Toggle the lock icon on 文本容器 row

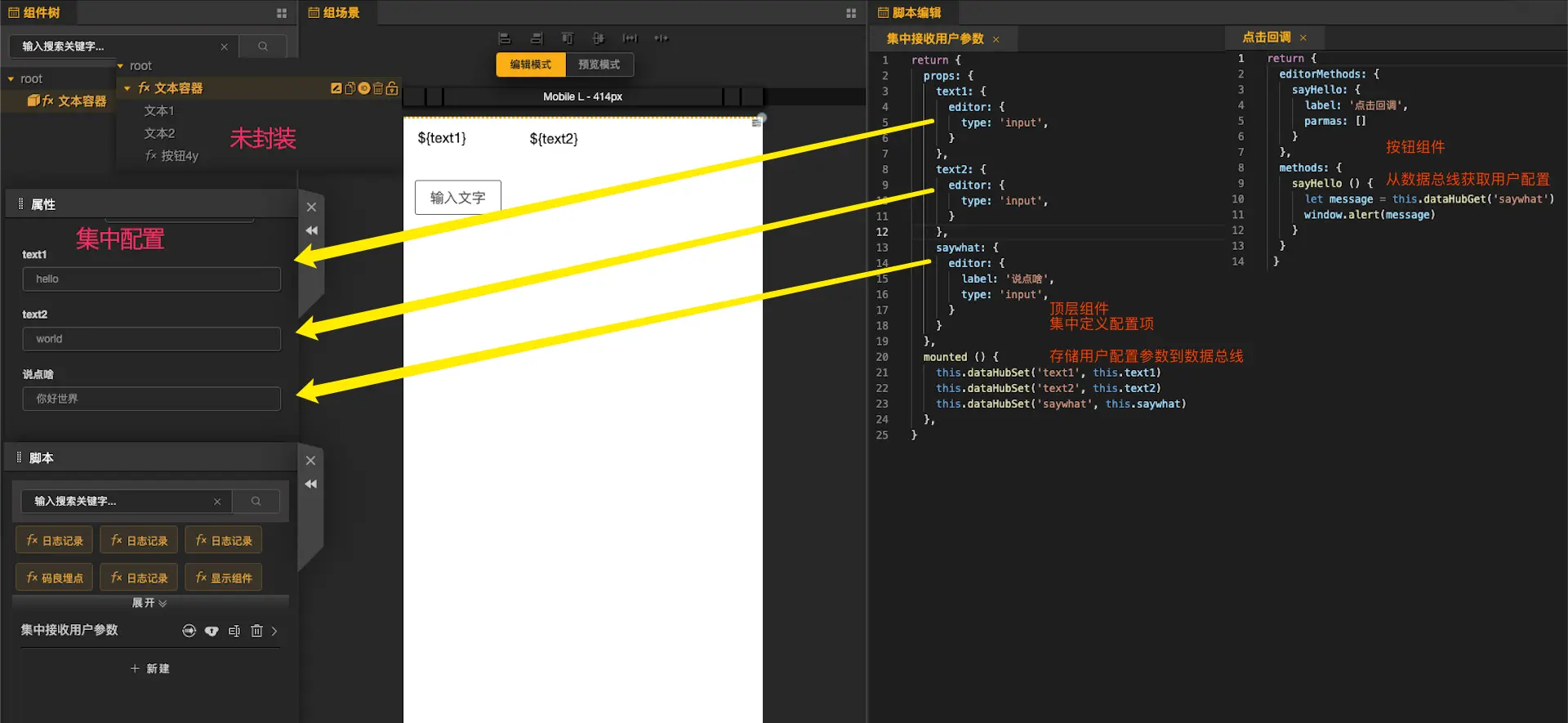pos(392,88)
